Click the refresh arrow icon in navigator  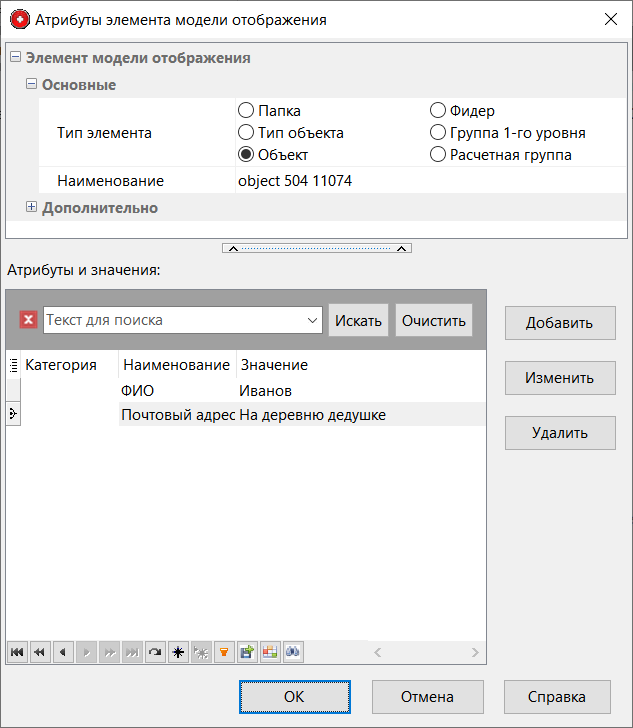point(155,652)
